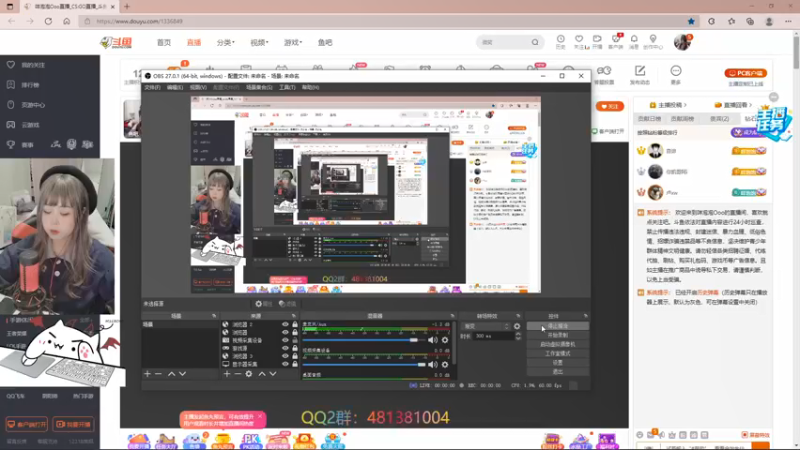Image resolution: width=800 pixels, height=450 pixels.
Task: Toggle visibility of fifth source browser 3
Action: click(285, 356)
